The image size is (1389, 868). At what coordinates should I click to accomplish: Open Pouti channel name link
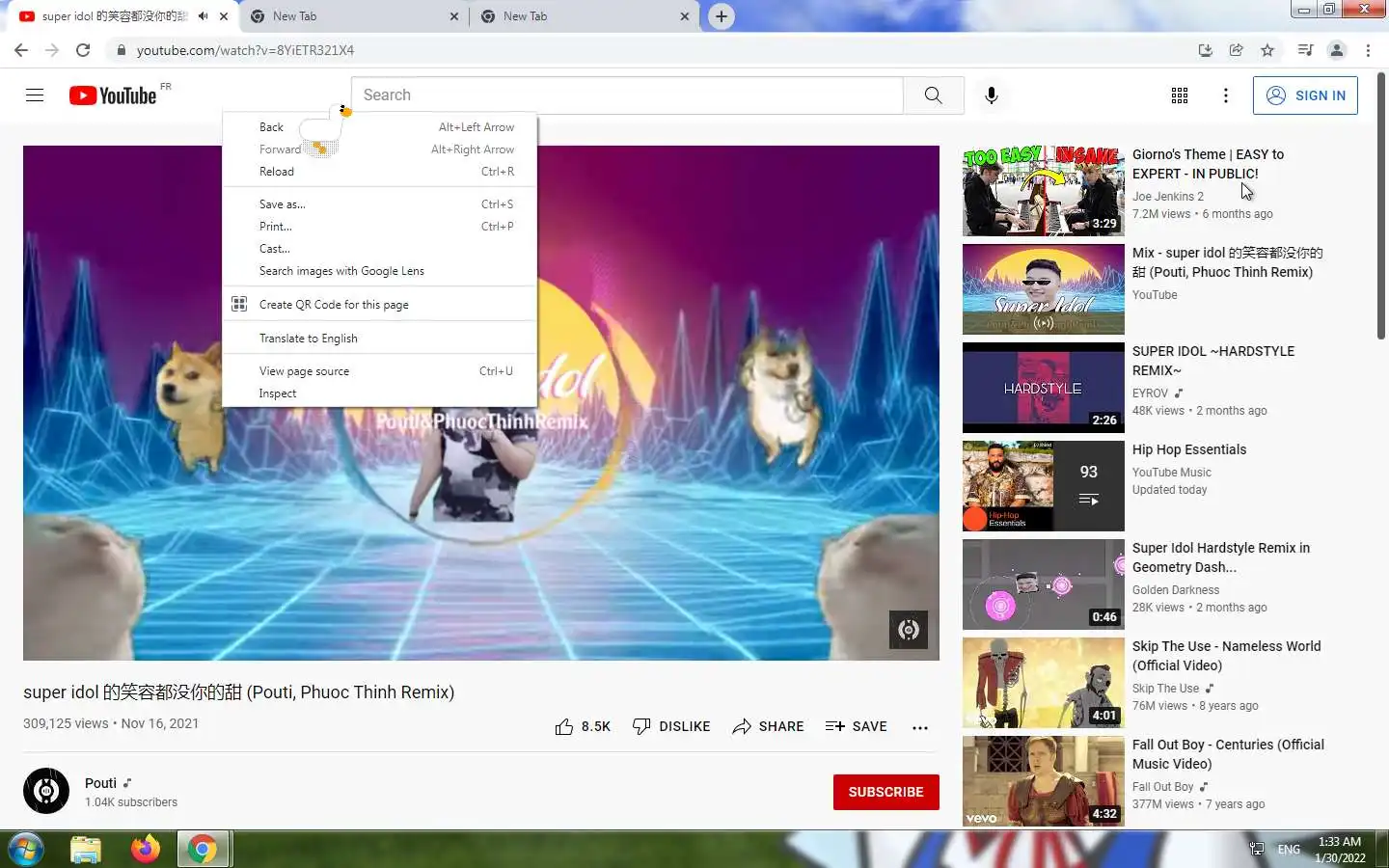(x=100, y=783)
